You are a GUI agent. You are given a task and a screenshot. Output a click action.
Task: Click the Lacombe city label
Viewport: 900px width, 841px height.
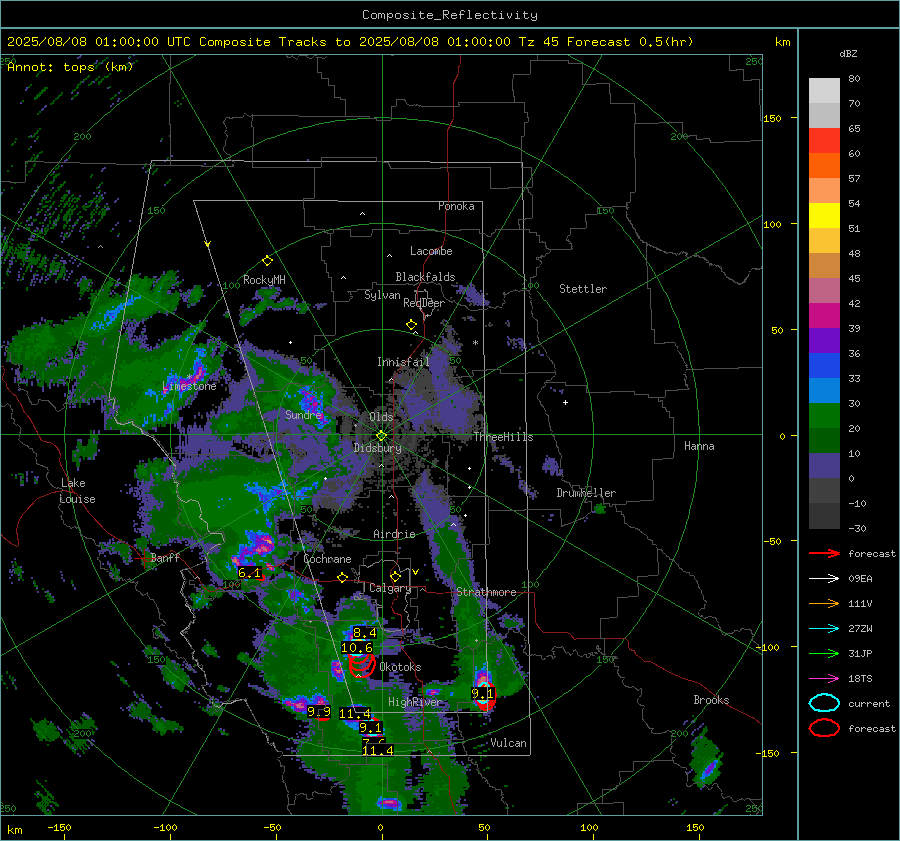431,251
